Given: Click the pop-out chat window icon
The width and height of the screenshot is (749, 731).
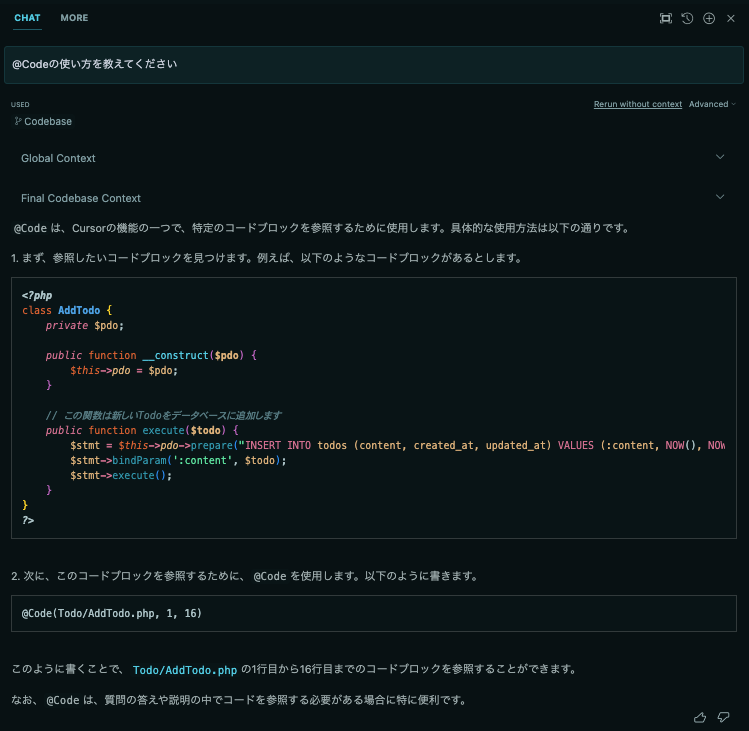Looking at the screenshot, I should 665,19.
